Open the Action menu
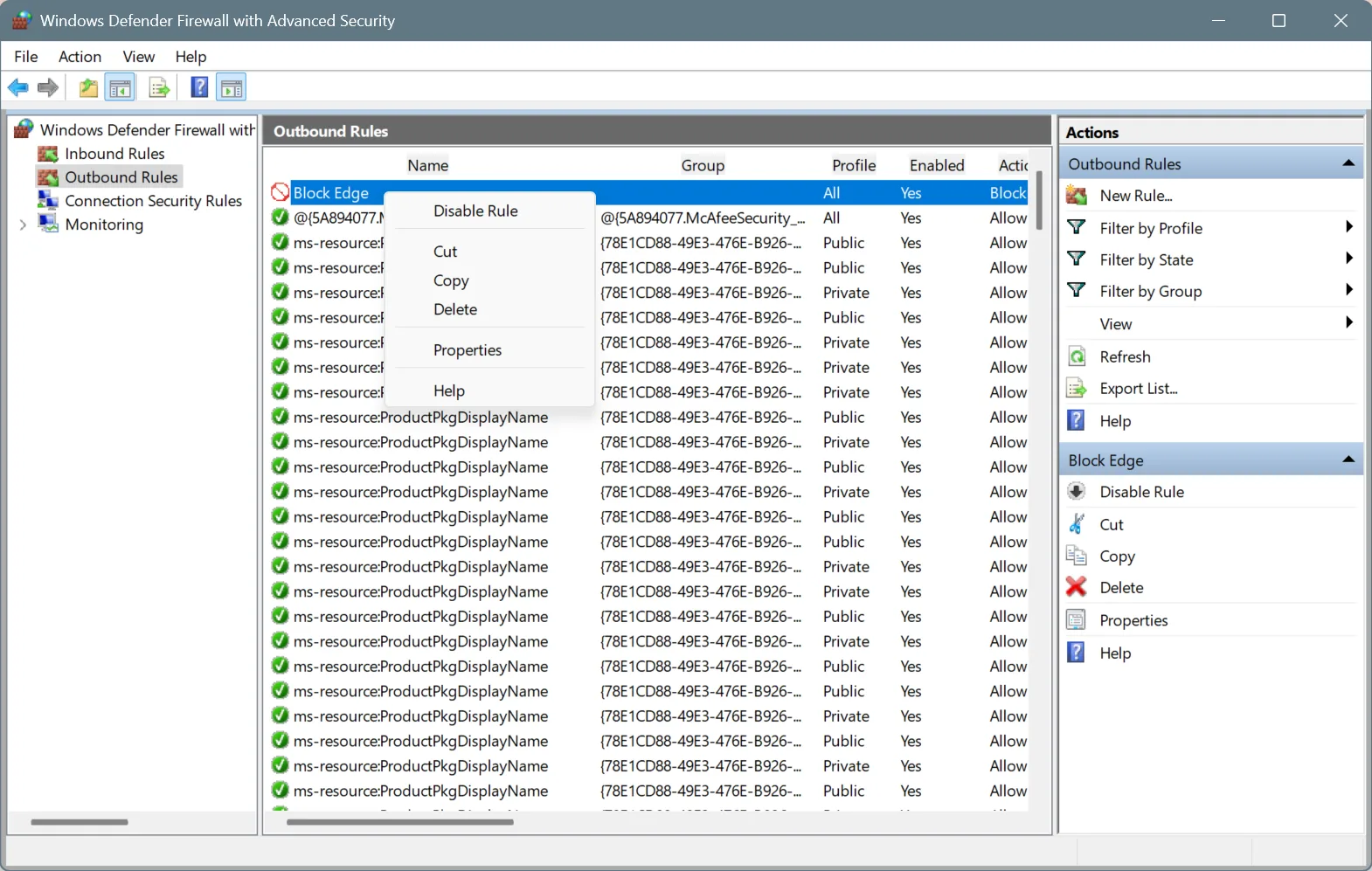This screenshot has height=871, width=1372. tap(80, 57)
